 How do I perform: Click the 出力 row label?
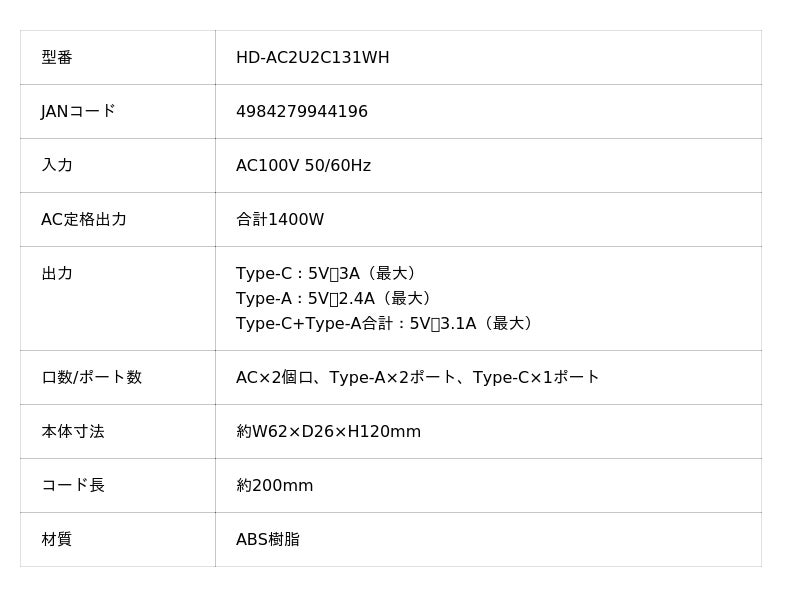pos(57,274)
